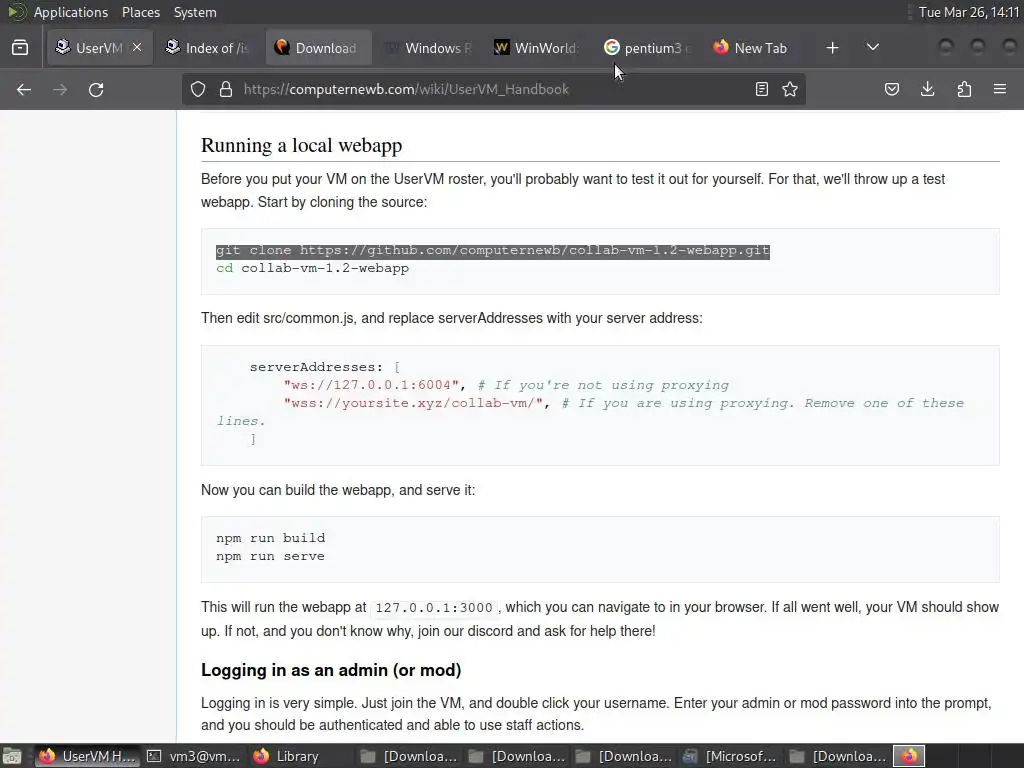
Task: Open the Firefox hamburger menu
Action: (1000, 89)
